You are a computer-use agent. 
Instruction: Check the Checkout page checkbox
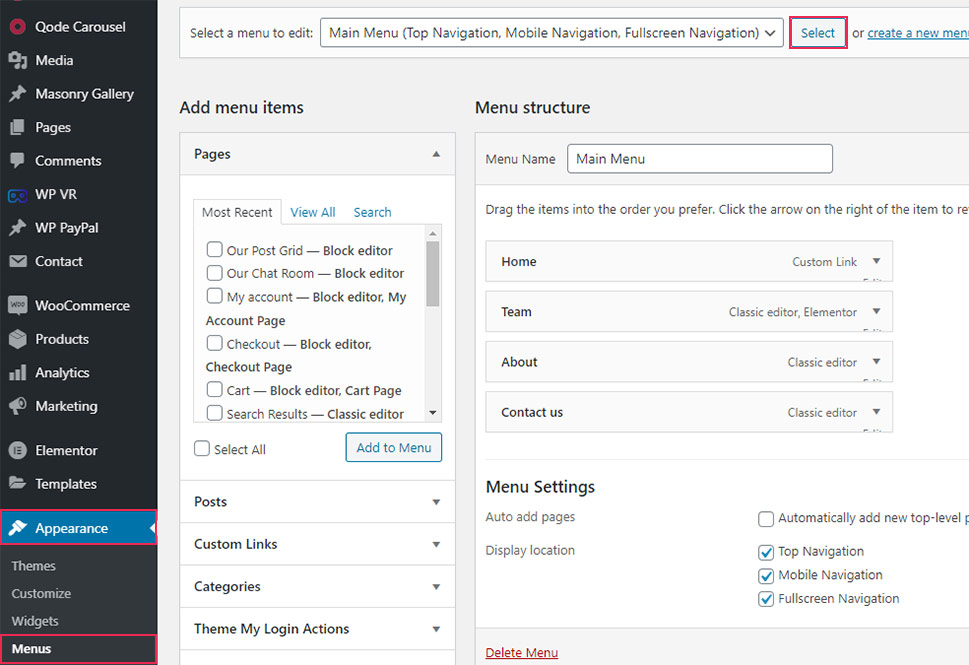click(x=214, y=342)
